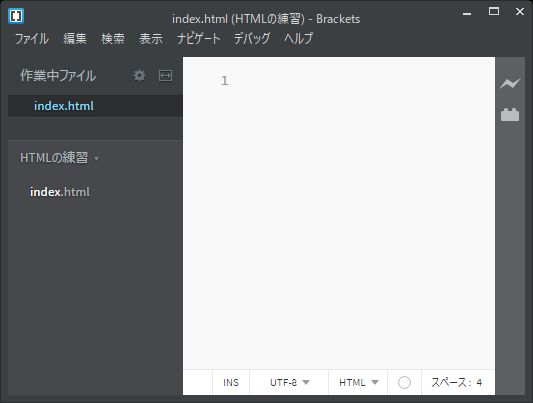Open the HTML language mode dropdown

(358, 383)
